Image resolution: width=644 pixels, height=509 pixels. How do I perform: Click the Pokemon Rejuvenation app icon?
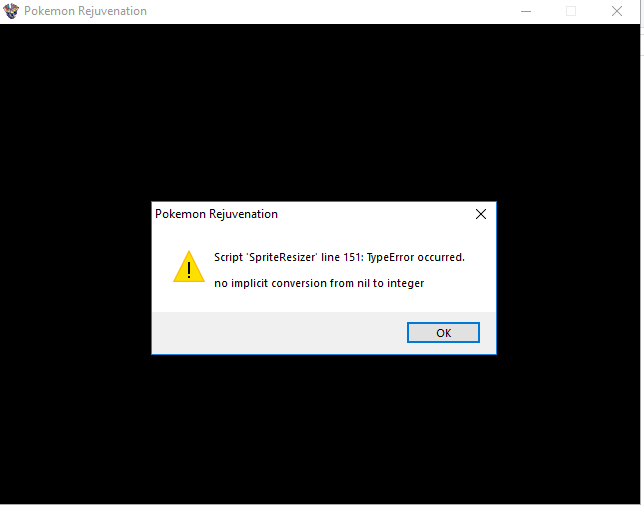(x=11, y=11)
